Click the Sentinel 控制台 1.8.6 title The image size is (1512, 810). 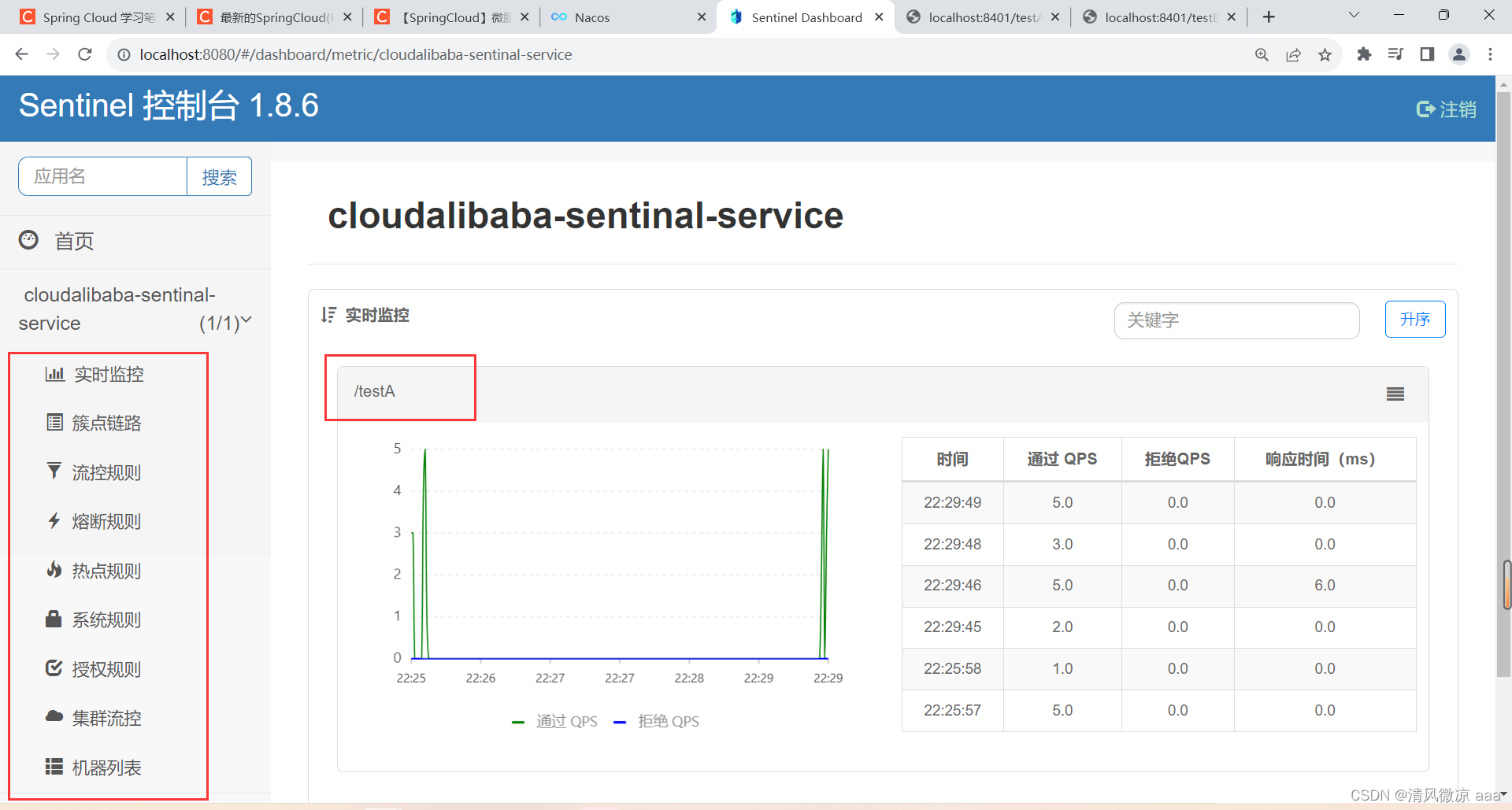click(x=169, y=105)
